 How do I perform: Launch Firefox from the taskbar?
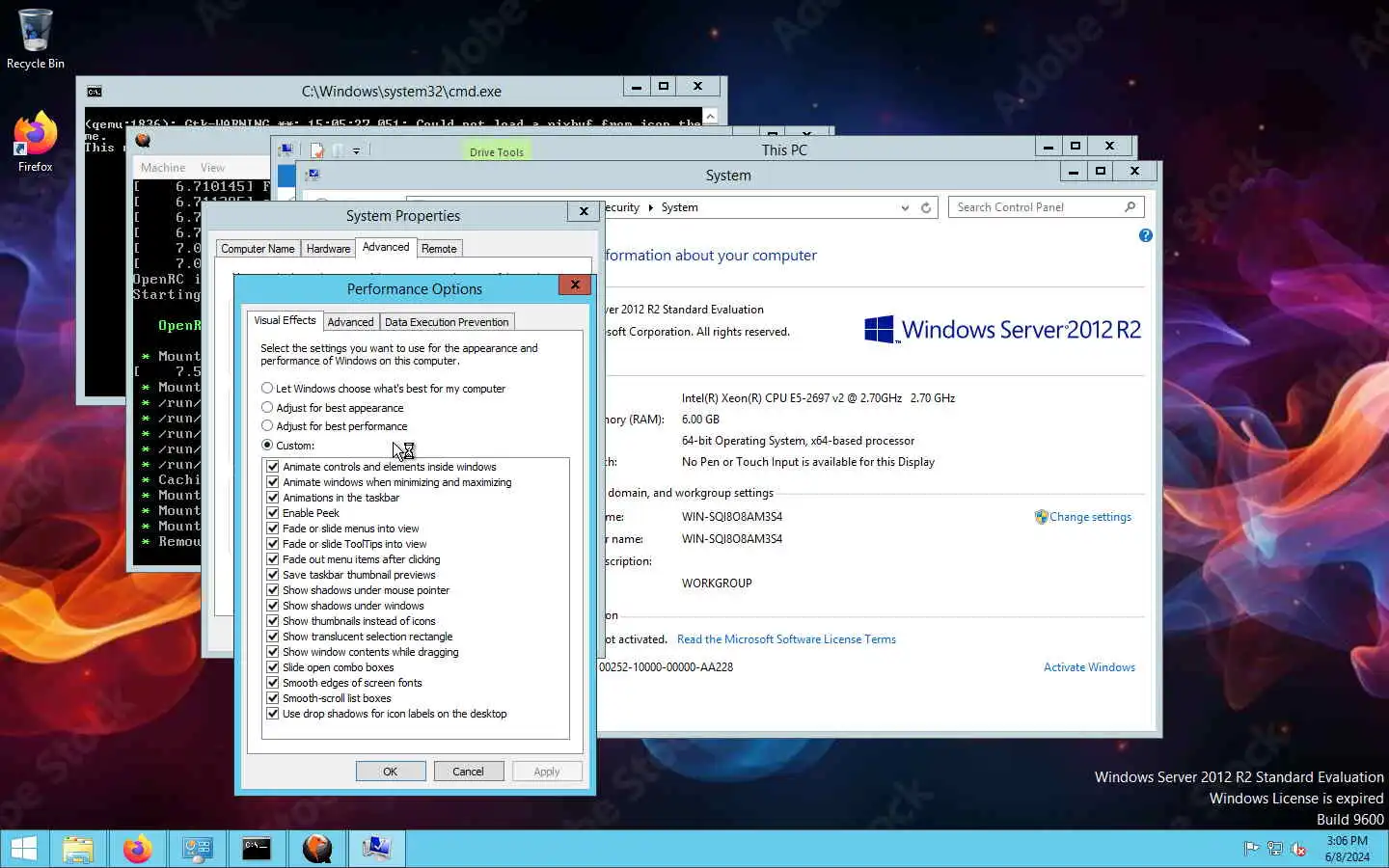(137, 849)
